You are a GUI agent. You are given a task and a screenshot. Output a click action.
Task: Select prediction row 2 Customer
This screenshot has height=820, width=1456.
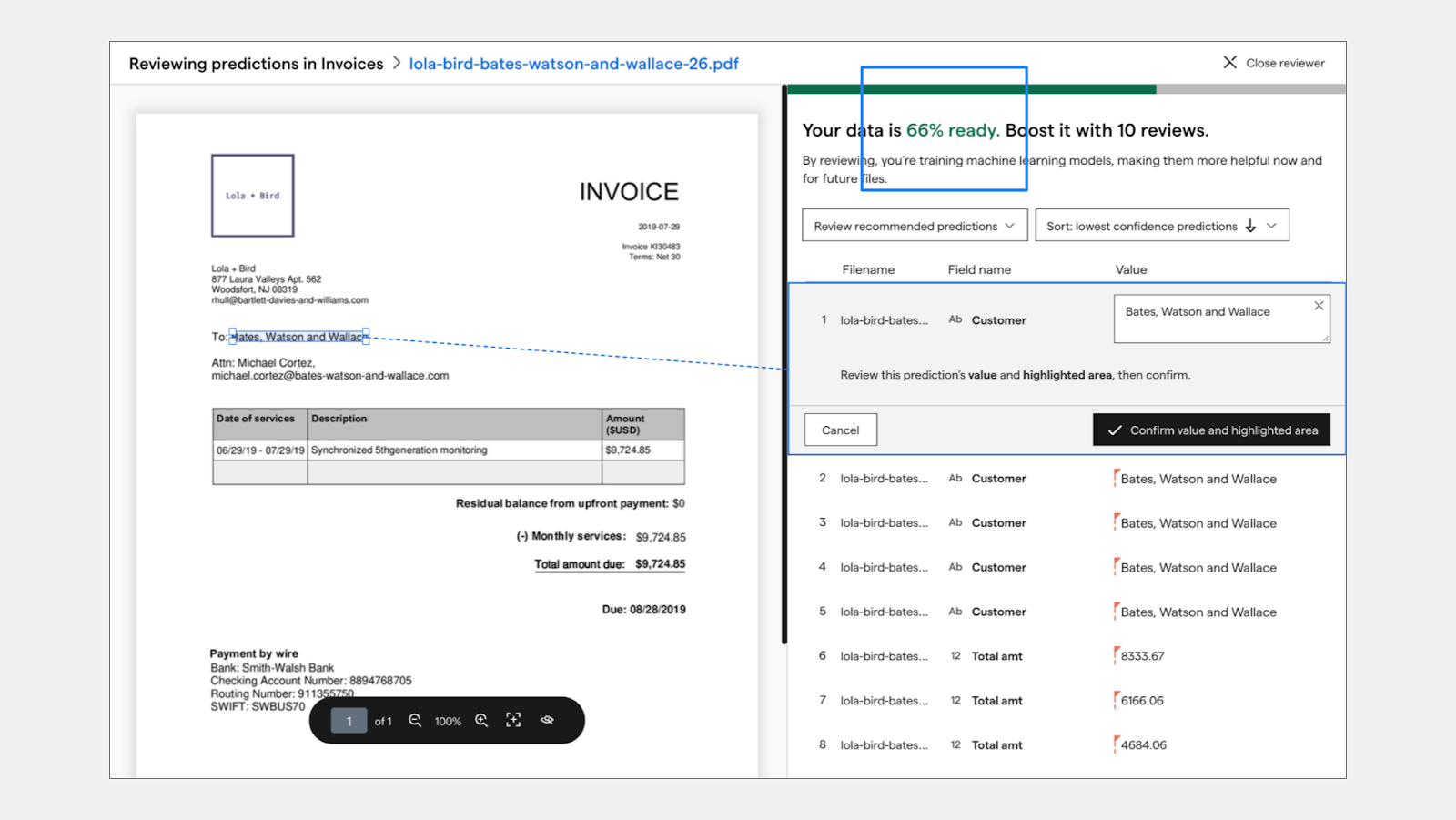[x=1066, y=478]
